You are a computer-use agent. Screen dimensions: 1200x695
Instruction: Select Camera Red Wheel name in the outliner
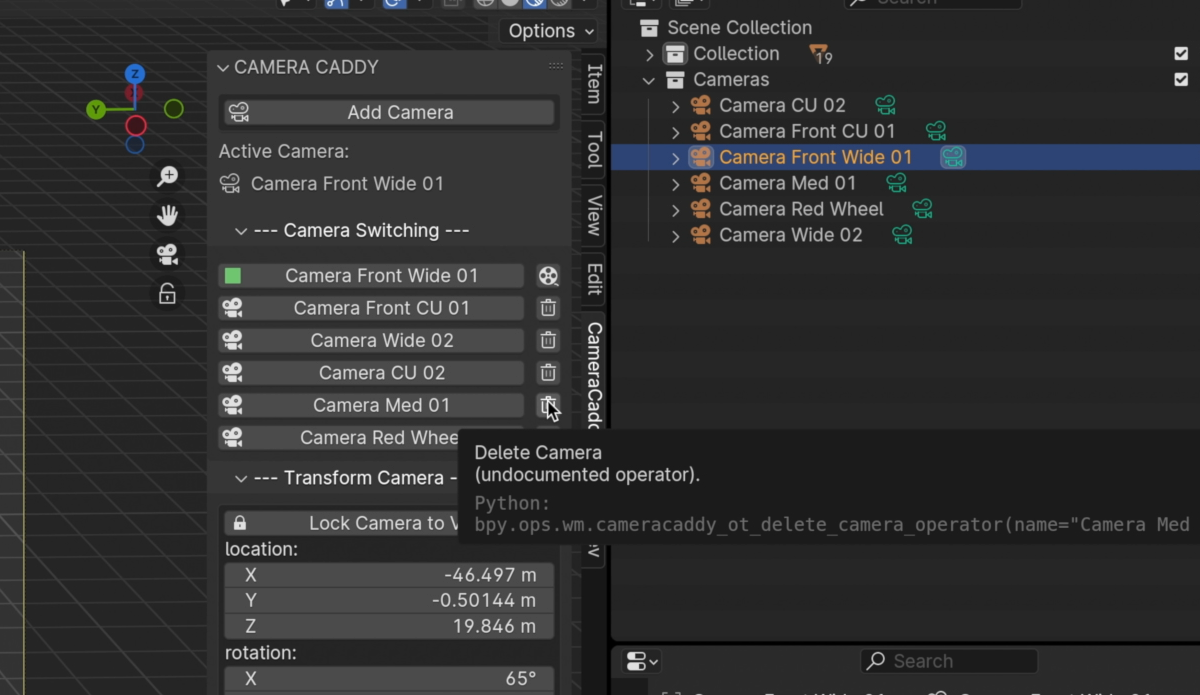pos(801,209)
